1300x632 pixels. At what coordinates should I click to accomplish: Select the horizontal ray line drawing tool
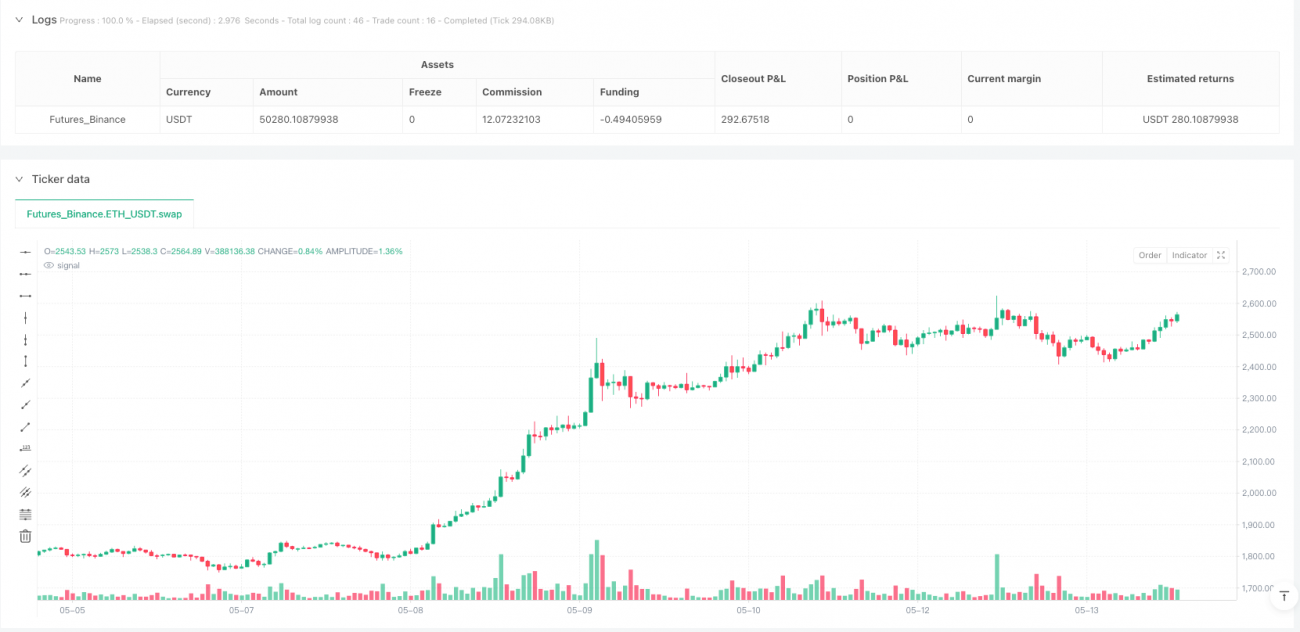[26, 273]
